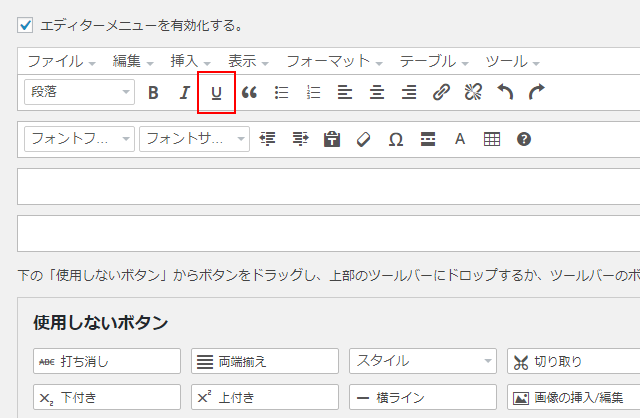Screen dimensions: 640x418
Task: Click the Bold formatting icon
Action: [153, 92]
